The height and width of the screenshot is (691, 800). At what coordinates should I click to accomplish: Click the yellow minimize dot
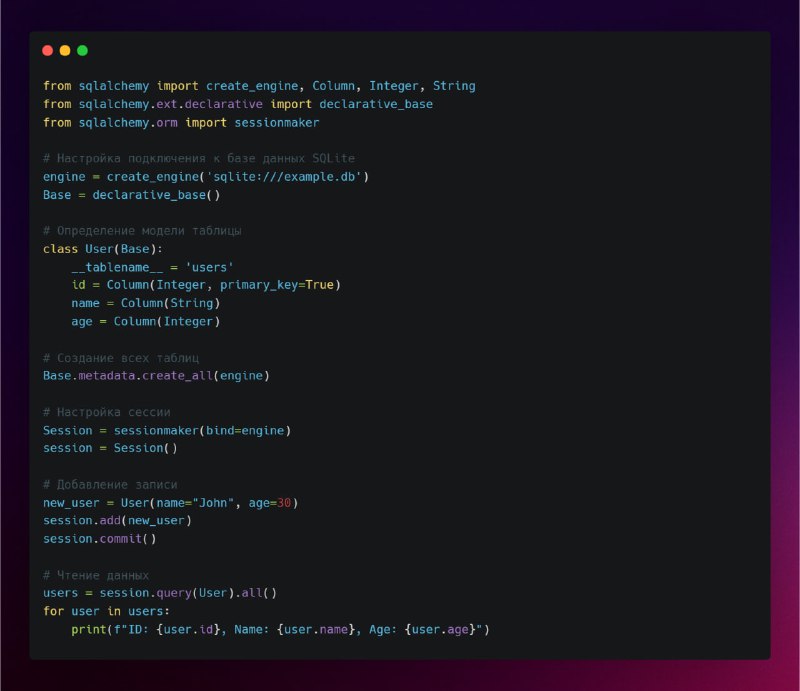(65, 51)
